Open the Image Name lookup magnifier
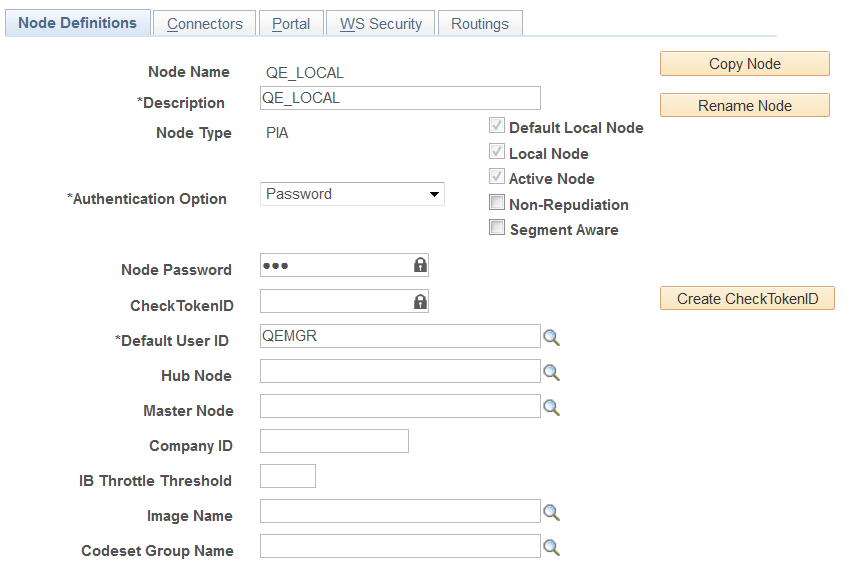The width and height of the screenshot is (854, 569). pos(551,512)
